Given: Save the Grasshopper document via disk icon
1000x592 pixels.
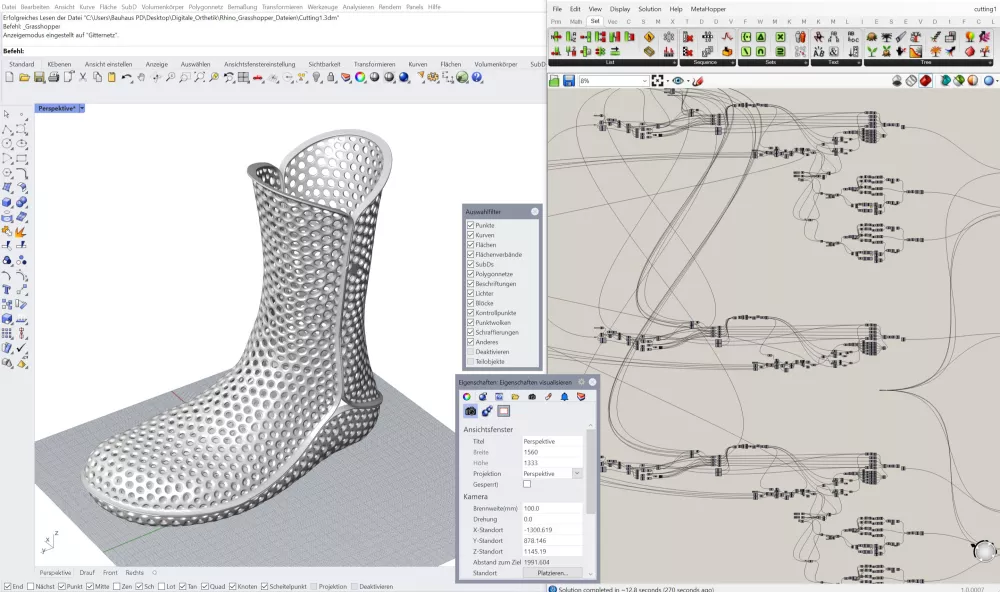Looking at the screenshot, I should (568, 81).
